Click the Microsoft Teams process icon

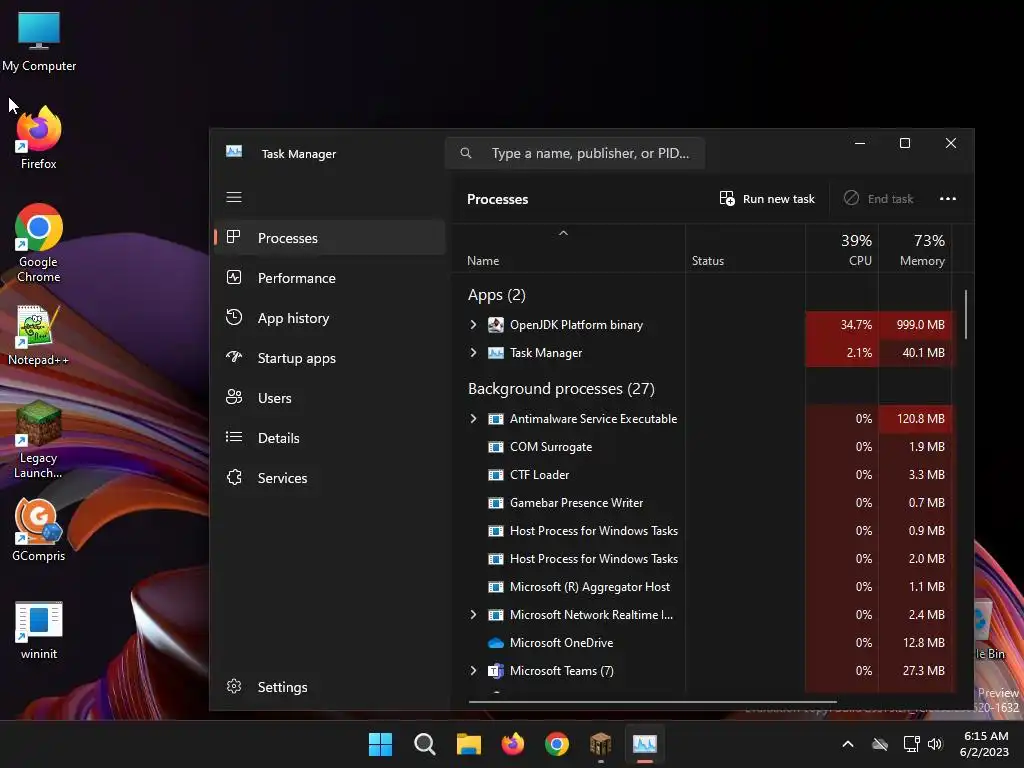(496, 671)
